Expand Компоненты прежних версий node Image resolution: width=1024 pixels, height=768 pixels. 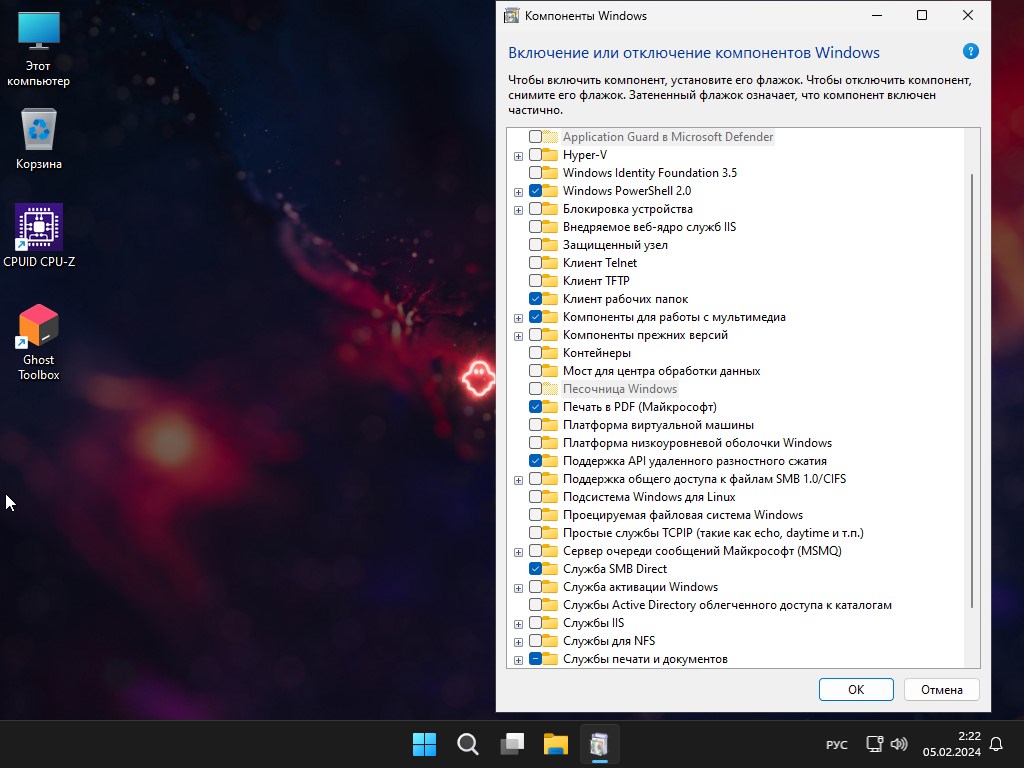[x=519, y=336]
